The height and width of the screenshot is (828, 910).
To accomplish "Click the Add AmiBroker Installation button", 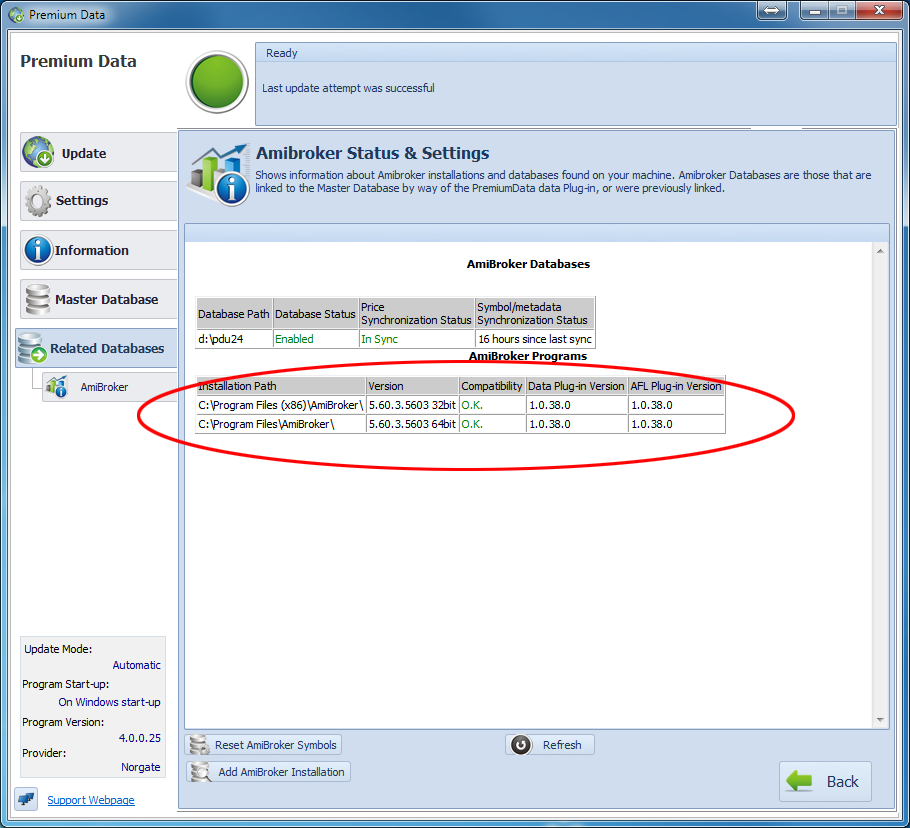I will [x=268, y=772].
